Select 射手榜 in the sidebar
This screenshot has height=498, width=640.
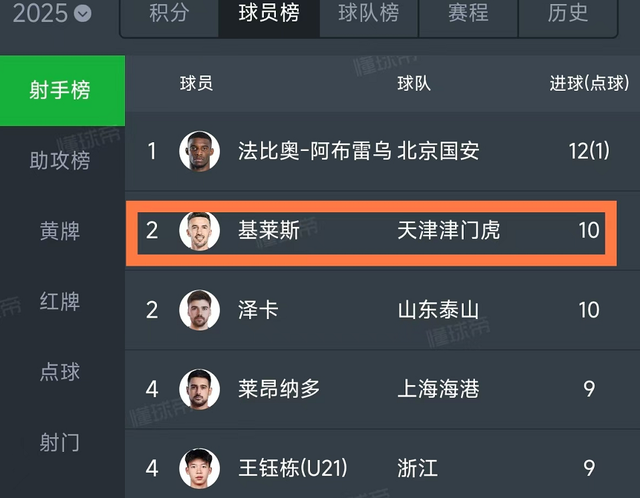pyautogui.click(x=62, y=91)
